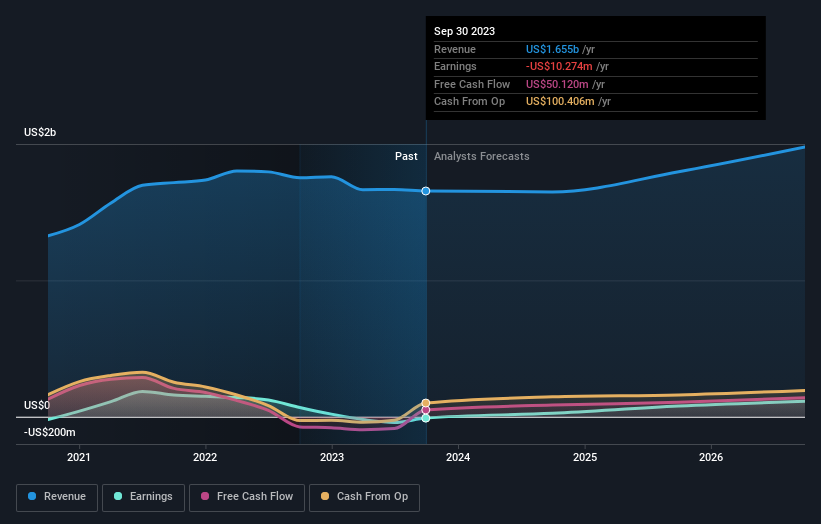Click the -US$10.274m earnings value in tooltip
Image resolution: width=821 pixels, height=524 pixels.
coord(559,66)
